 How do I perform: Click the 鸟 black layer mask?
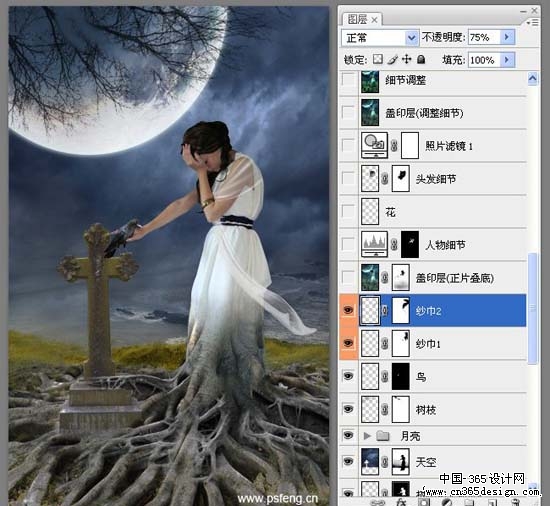401,376
